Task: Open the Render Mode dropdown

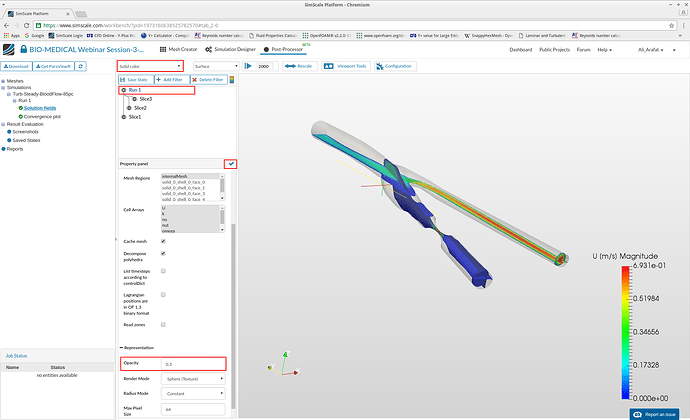Action: (x=193, y=379)
